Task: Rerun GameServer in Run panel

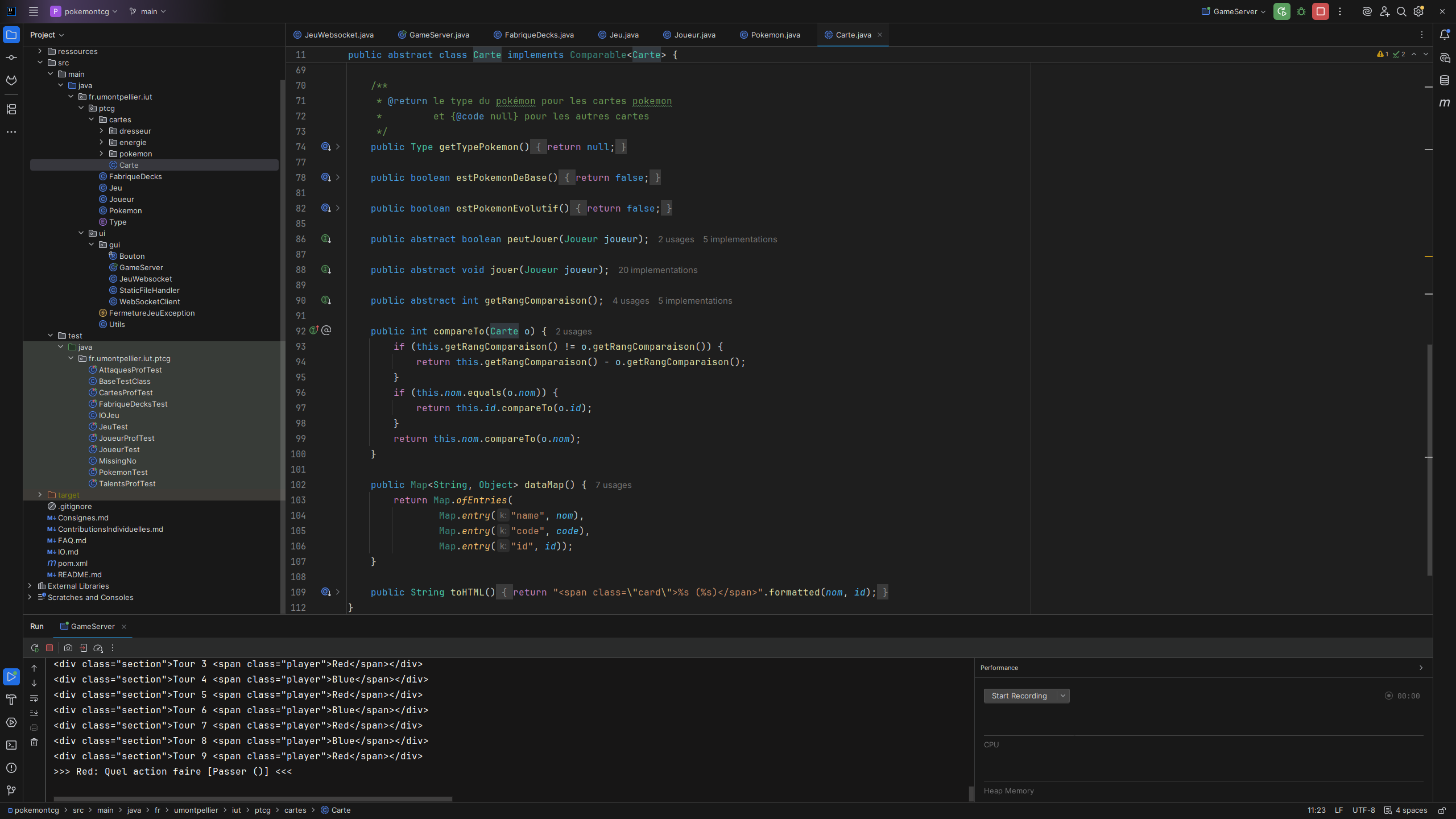Action: (x=35, y=648)
